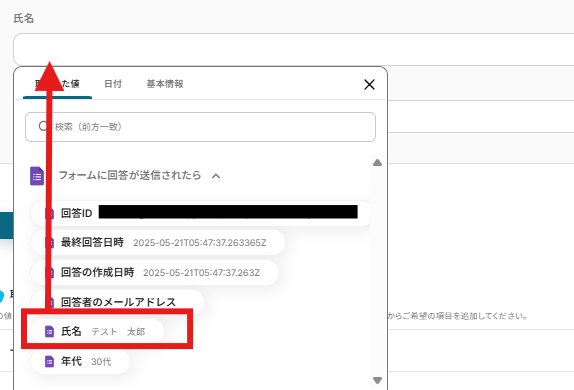Switch to the 日付 tab

(x=113, y=84)
